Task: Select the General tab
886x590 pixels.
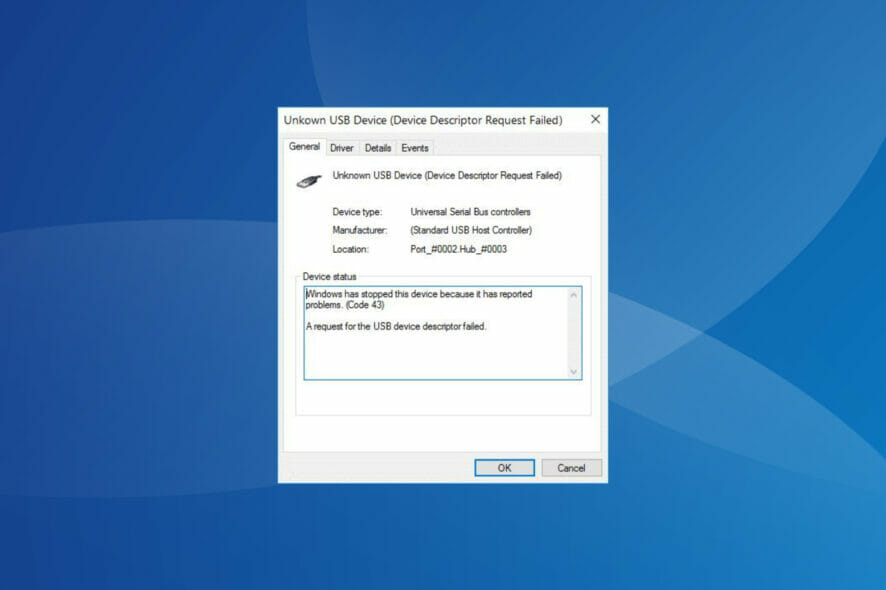Action: point(304,147)
